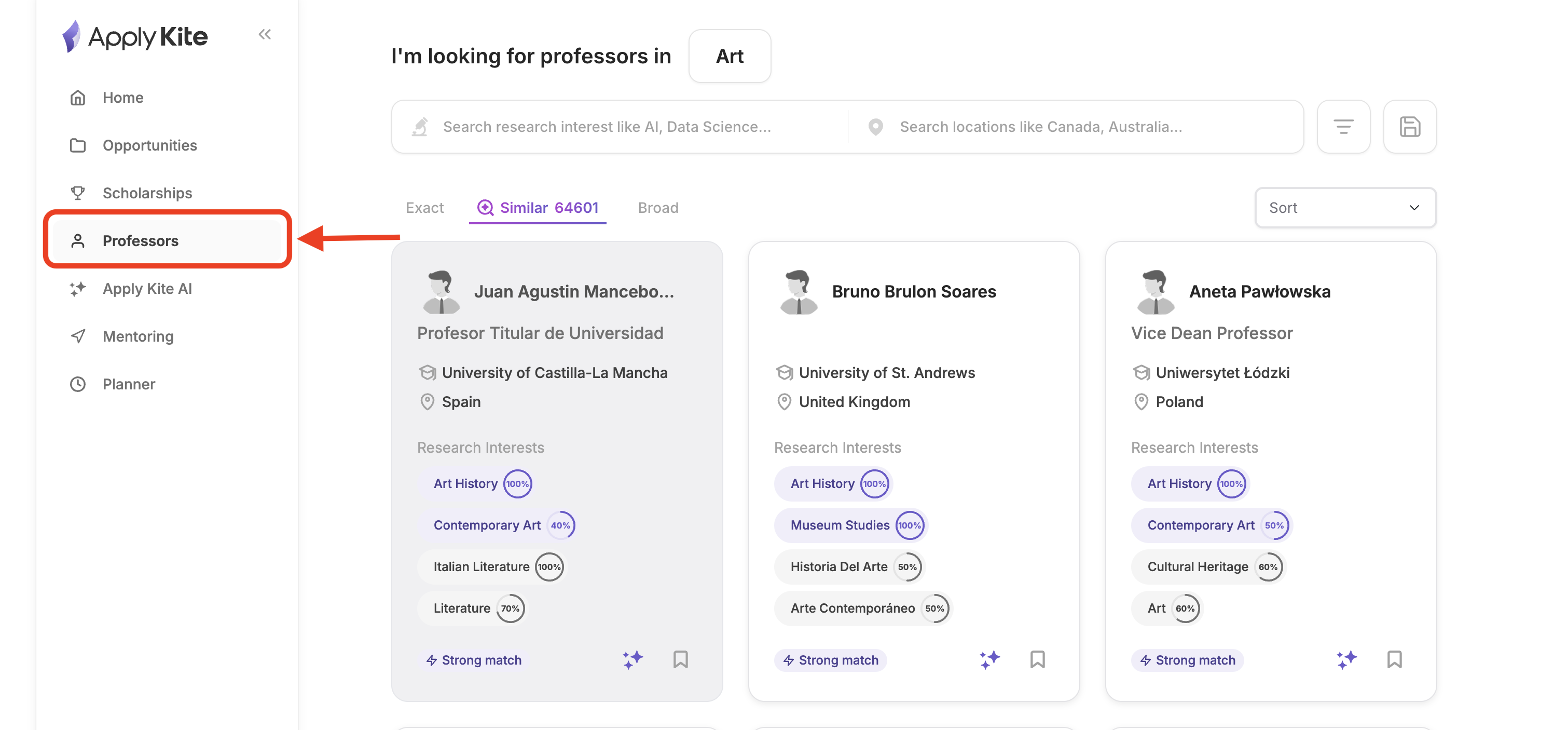The width and height of the screenshot is (1568, 730).
Task: Switch to the Exact tab
Action: [424, 208]
